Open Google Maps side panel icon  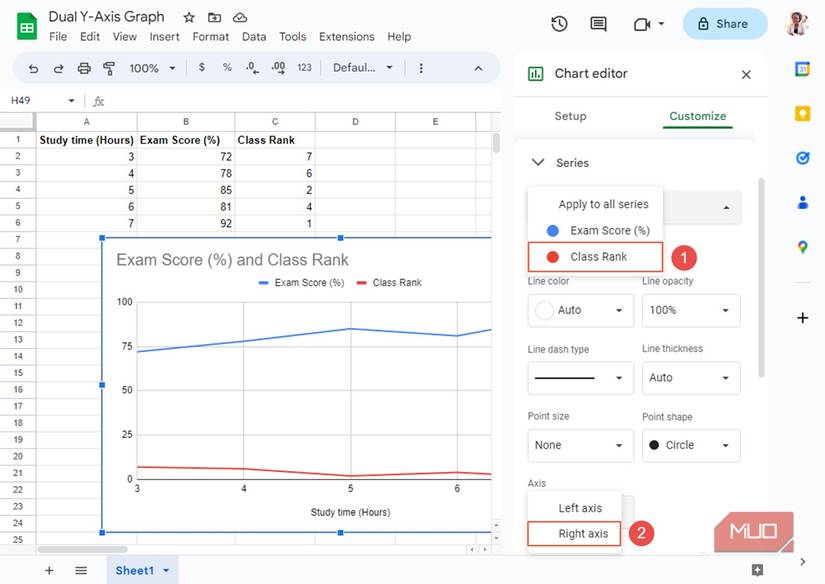tap(802, 247)
